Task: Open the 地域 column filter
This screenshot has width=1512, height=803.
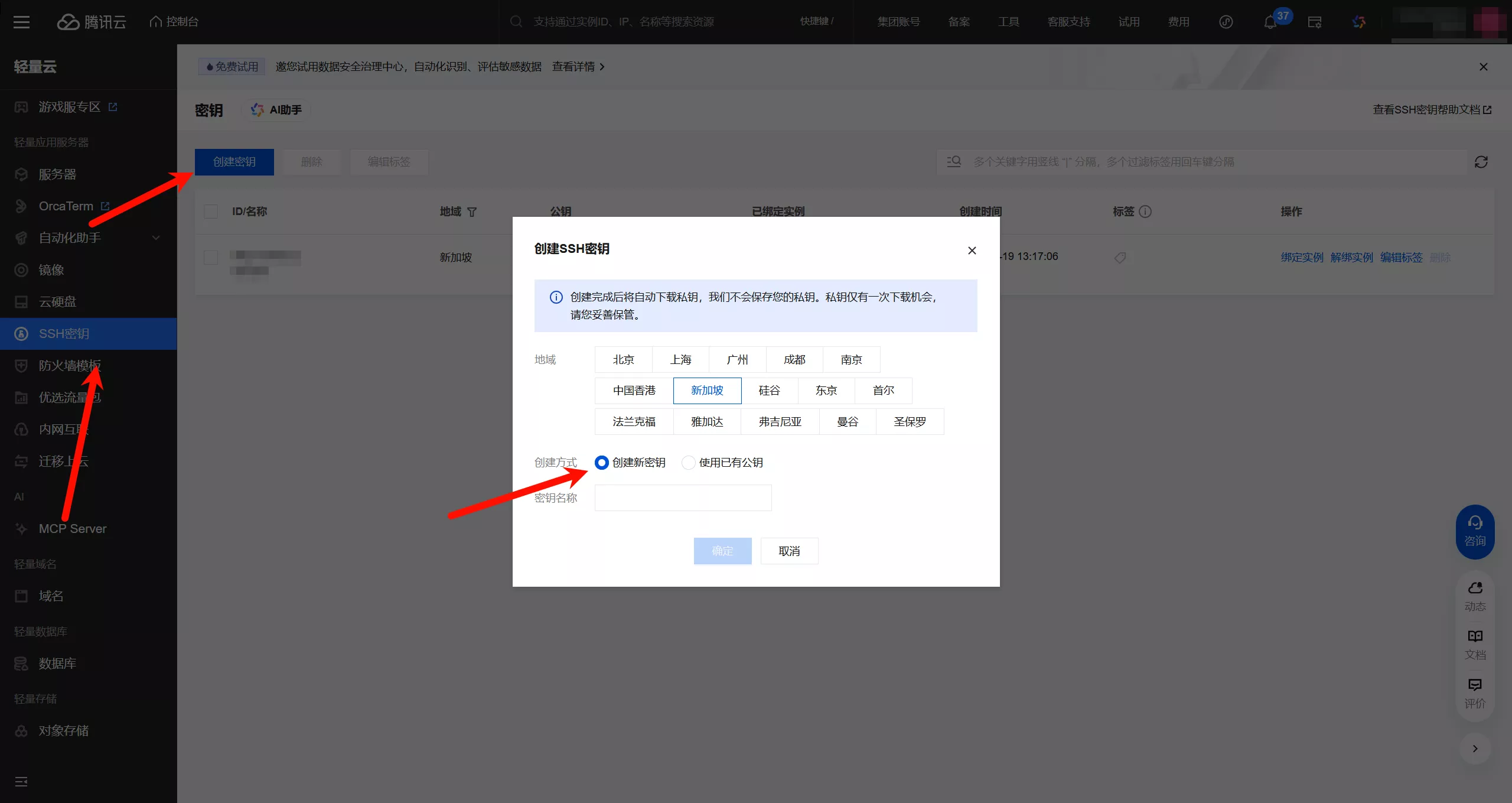Action: 472,212
